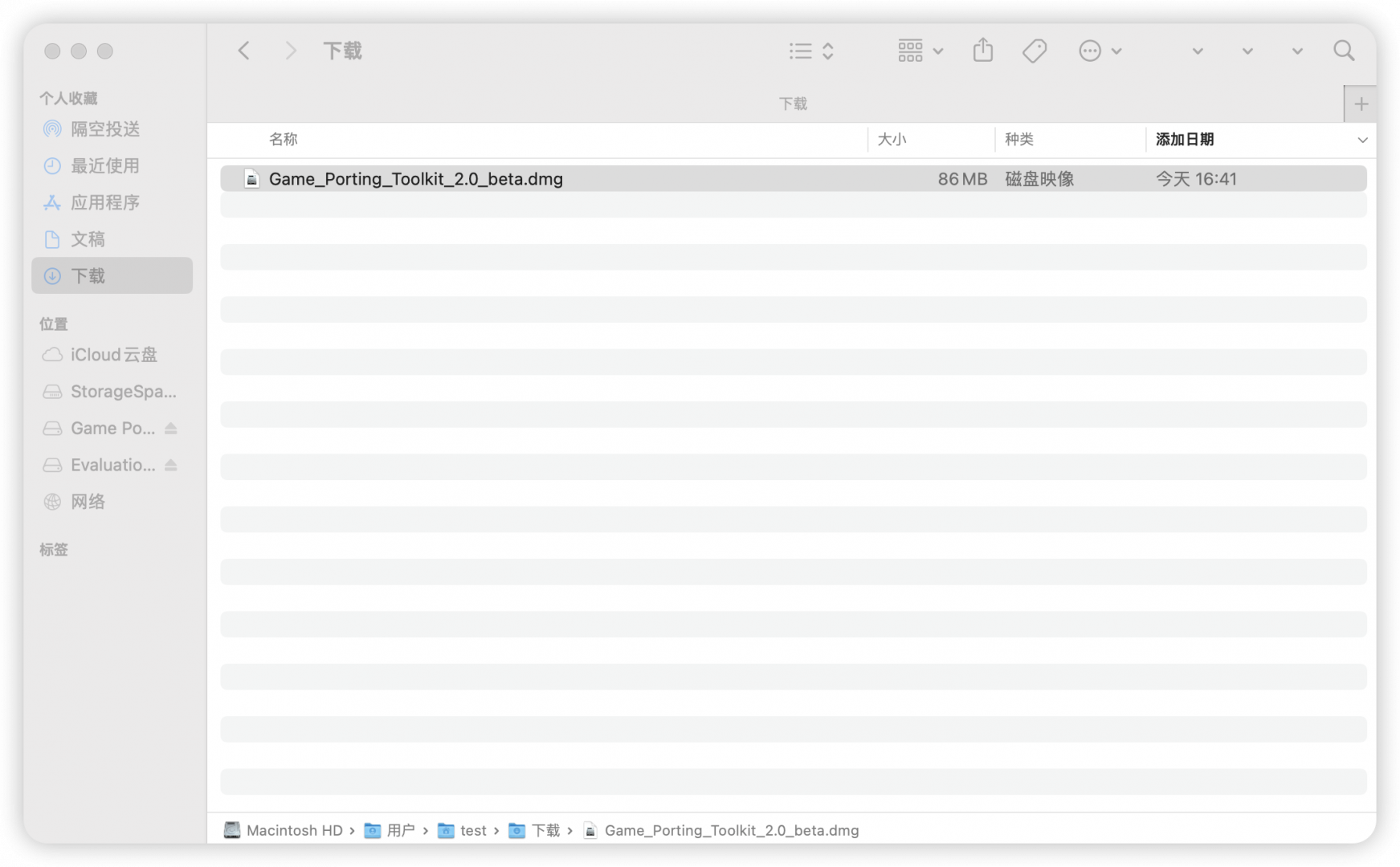
Task: Open 文稿 folder in sidebar
Action: pos(112,239)
